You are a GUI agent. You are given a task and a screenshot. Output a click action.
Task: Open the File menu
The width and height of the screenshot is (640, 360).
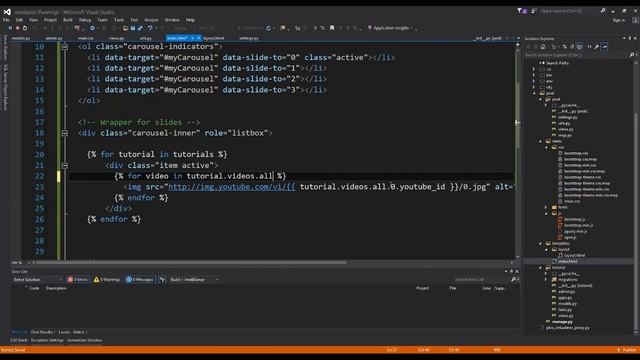(x=6, y=20)
